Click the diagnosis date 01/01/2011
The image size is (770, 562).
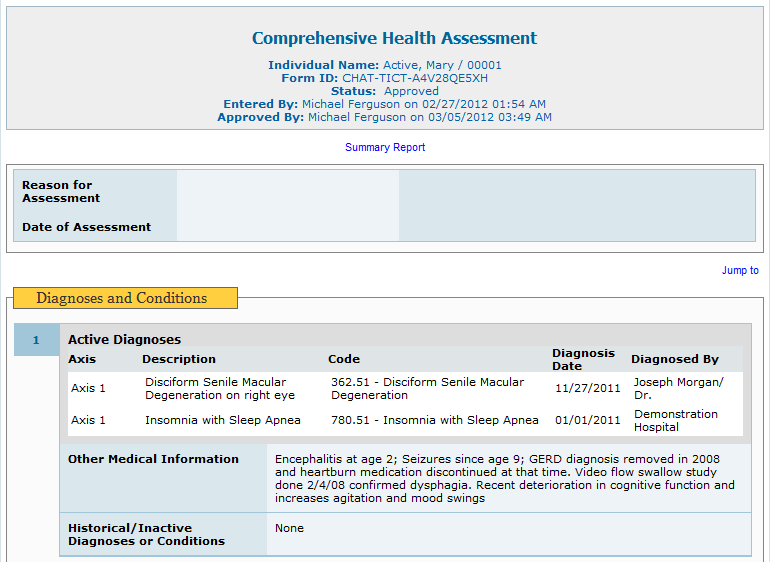[x=588, y=420]
